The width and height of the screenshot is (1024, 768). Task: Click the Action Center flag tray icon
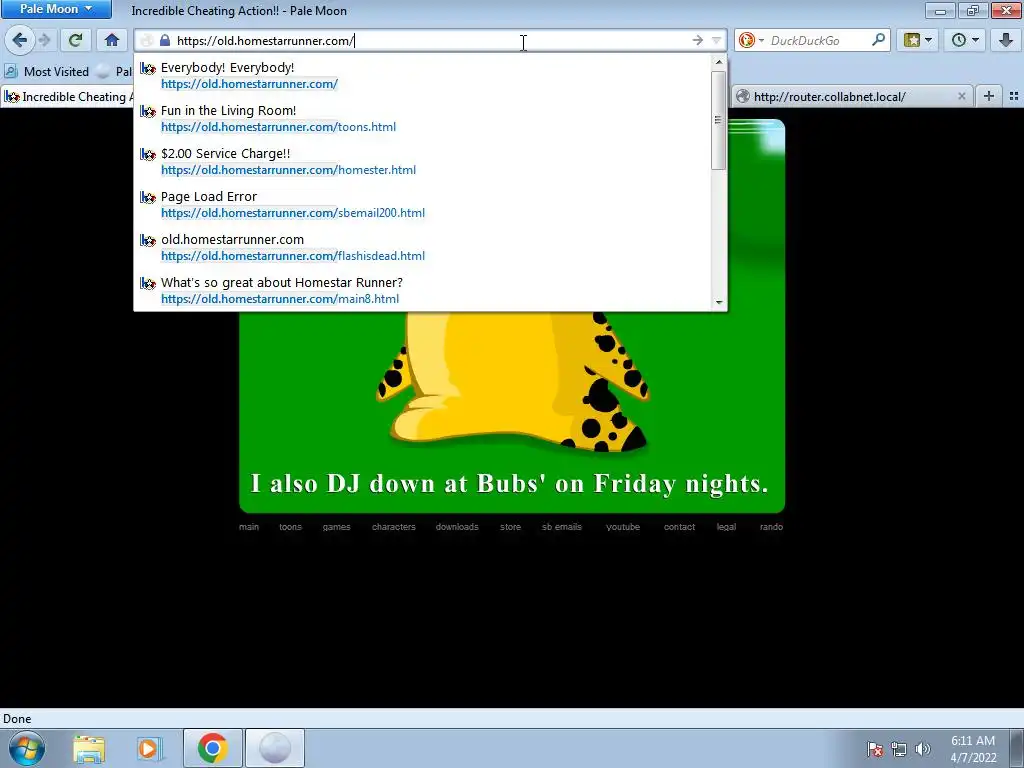pyautogui.click(x=874, y=749)
